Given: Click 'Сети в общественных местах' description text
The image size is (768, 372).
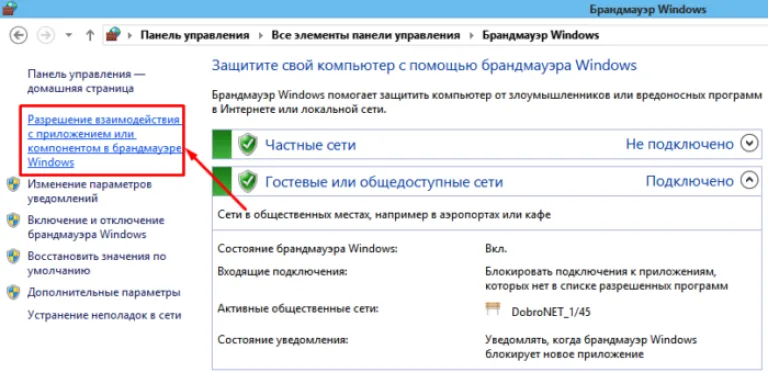Looking at the screenshot, I should [x=384, y=214].
